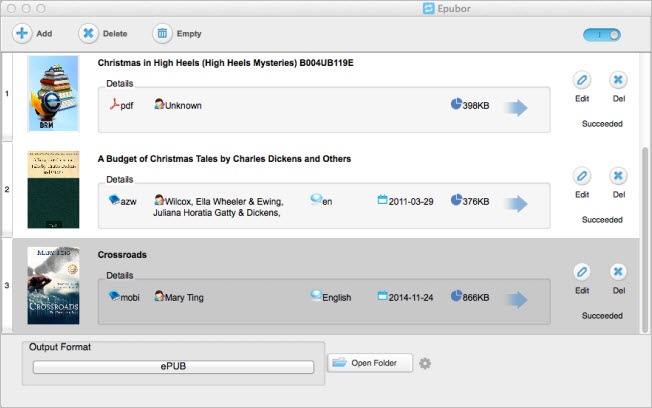Screen dimensions: 652x408
Task: Click the book list vertical scrollbar
Action: click(645, 240)
